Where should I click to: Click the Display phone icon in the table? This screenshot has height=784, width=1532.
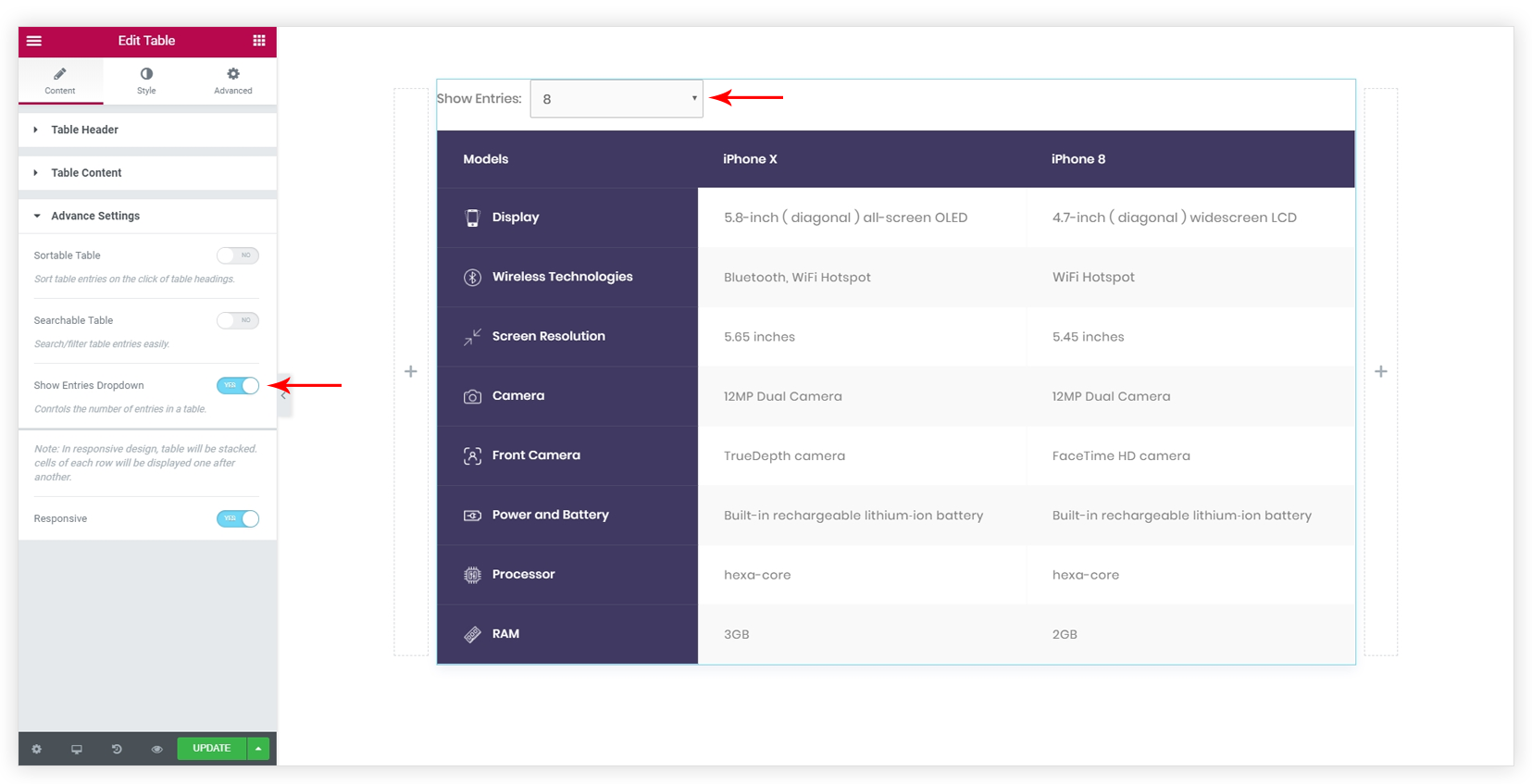(x=472, y=218)
